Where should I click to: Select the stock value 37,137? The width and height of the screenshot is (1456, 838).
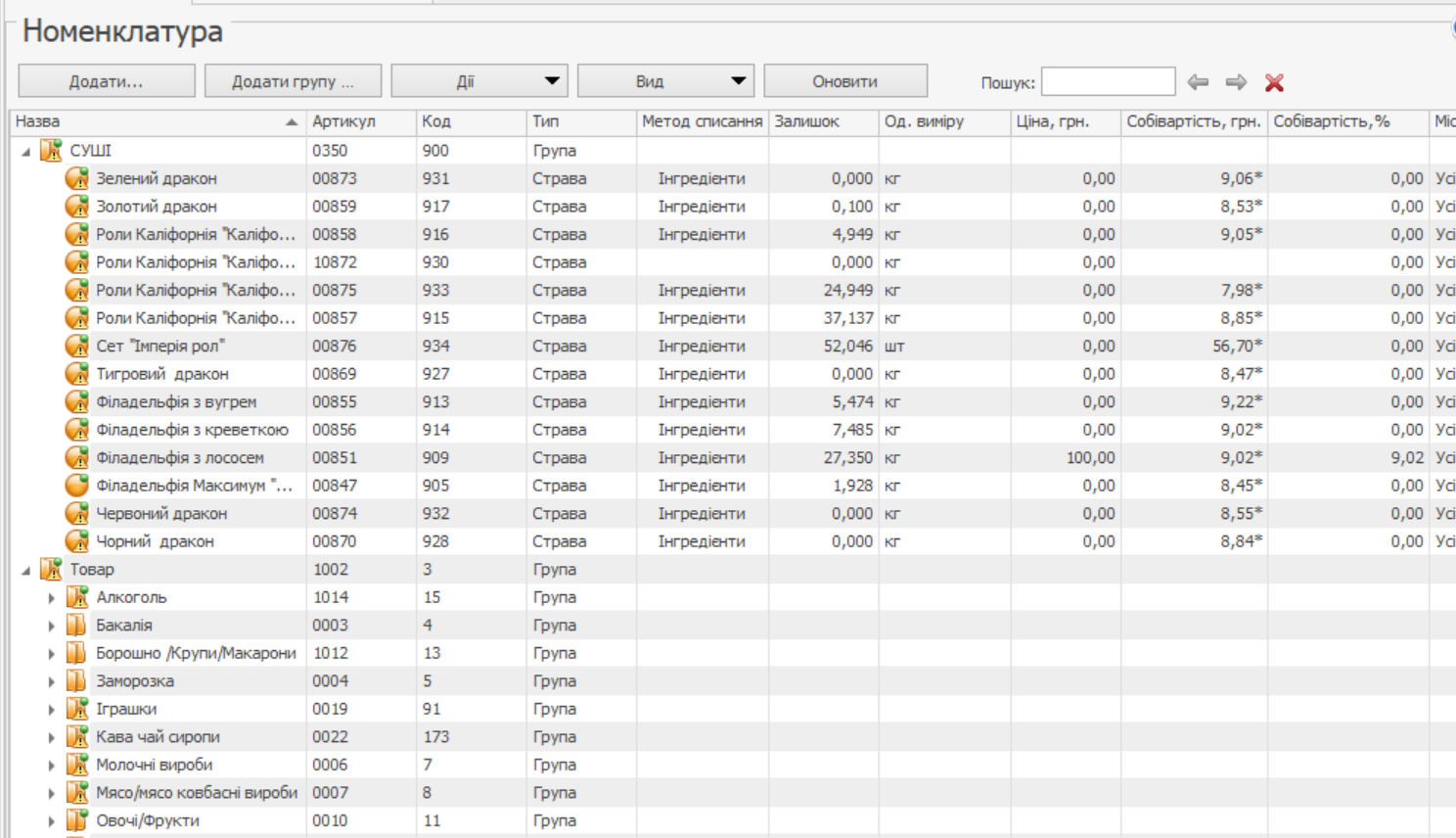pyautogui.click(x=848, y=318)
